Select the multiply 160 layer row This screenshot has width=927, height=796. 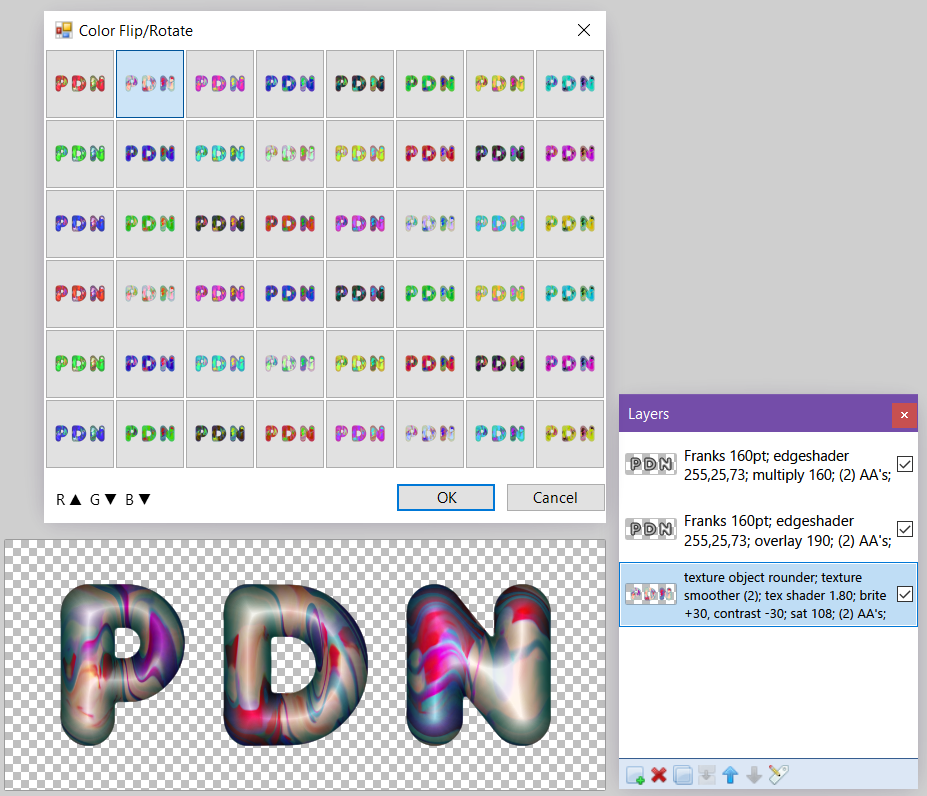(768, 465)
